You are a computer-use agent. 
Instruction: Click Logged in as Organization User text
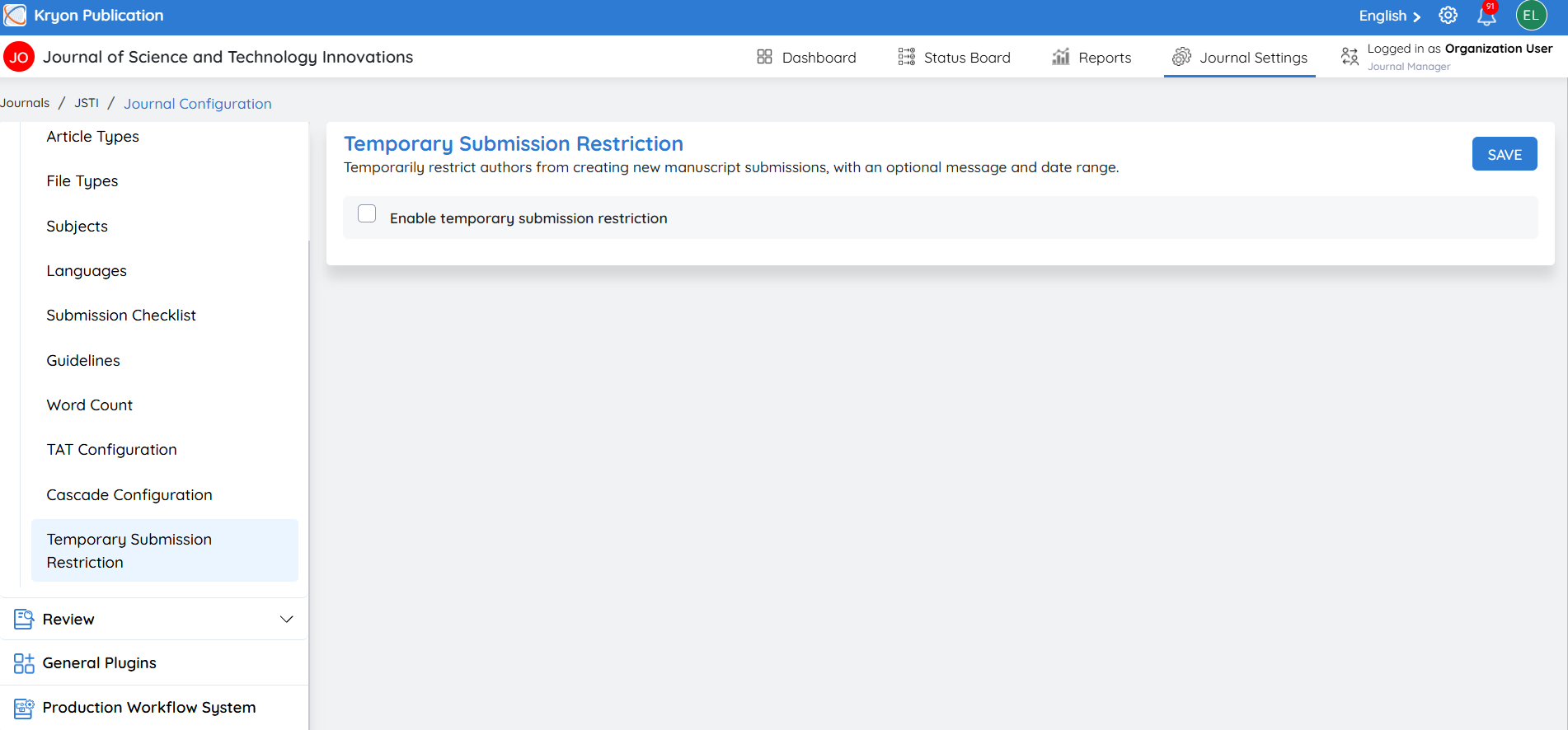click(x=1459, y=49)
